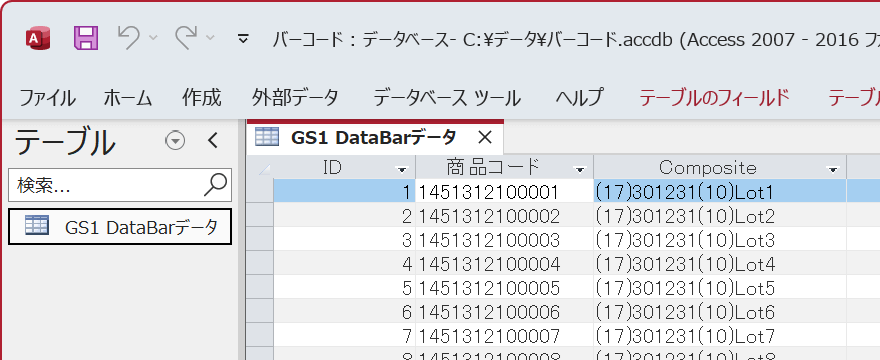Select GS1 DataBarデータ in navigation pane
The image size is (880, 360).
click(x=120, y=227)
